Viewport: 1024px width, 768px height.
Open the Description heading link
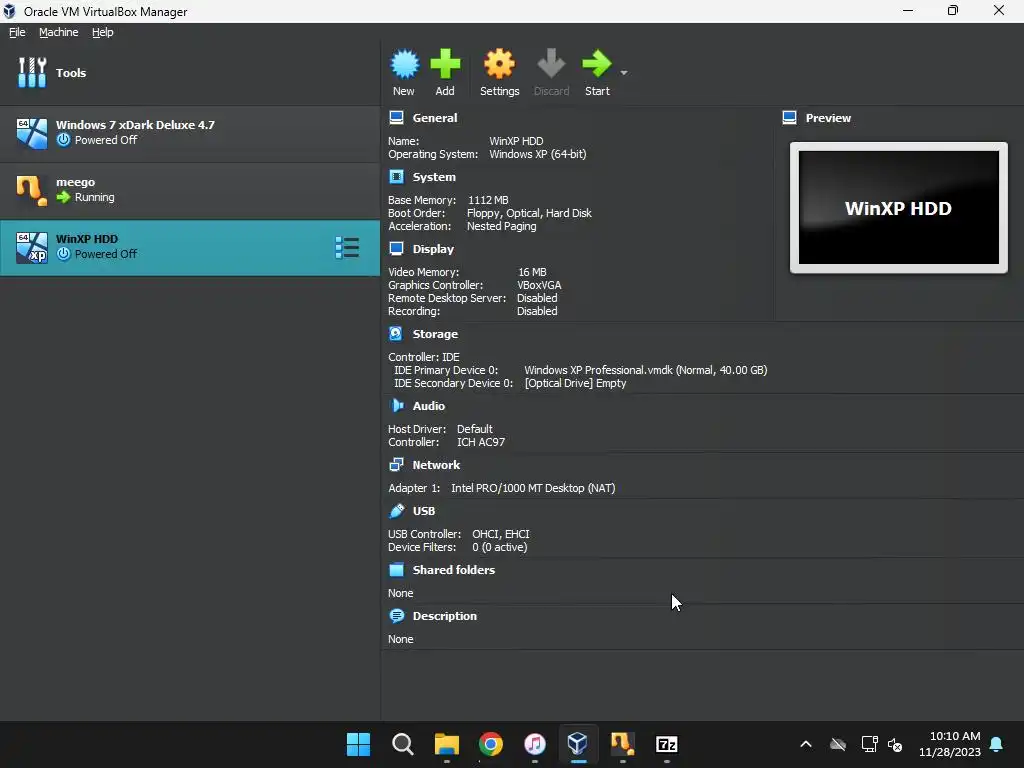[x=445, y=616]
